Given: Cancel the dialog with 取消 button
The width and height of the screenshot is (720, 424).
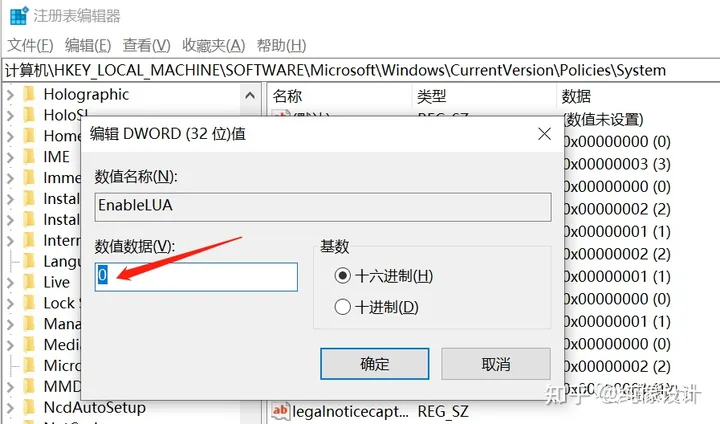Looking at the screenshot, I should click(x=496, y=364).
